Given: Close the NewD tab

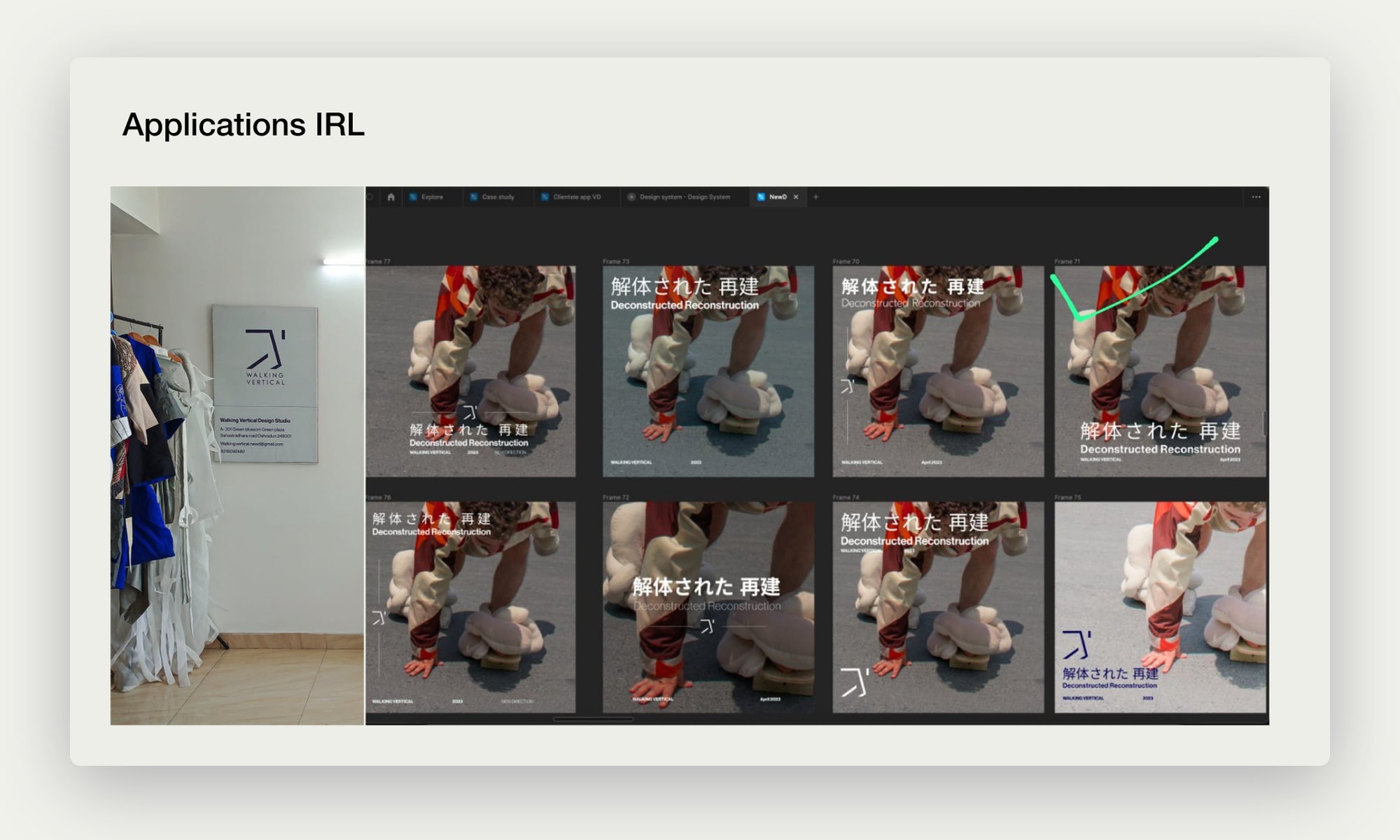Looking at the screenshot, I should coord(796,197).
